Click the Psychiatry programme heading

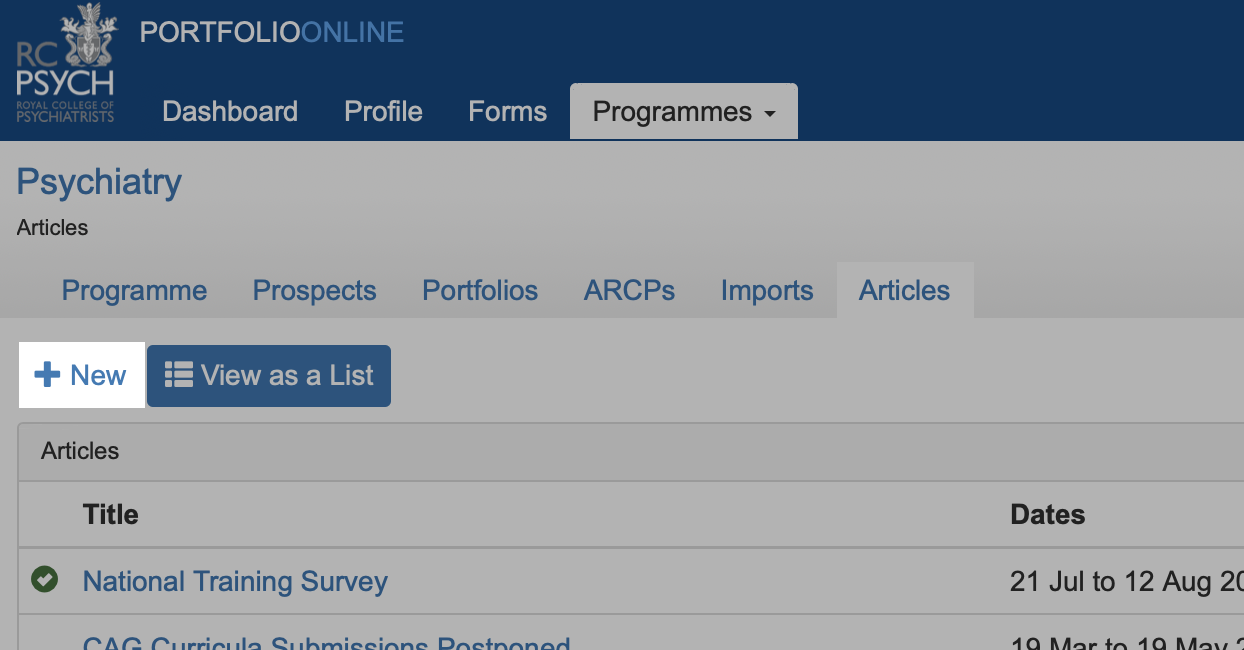(x=99, y=182)
